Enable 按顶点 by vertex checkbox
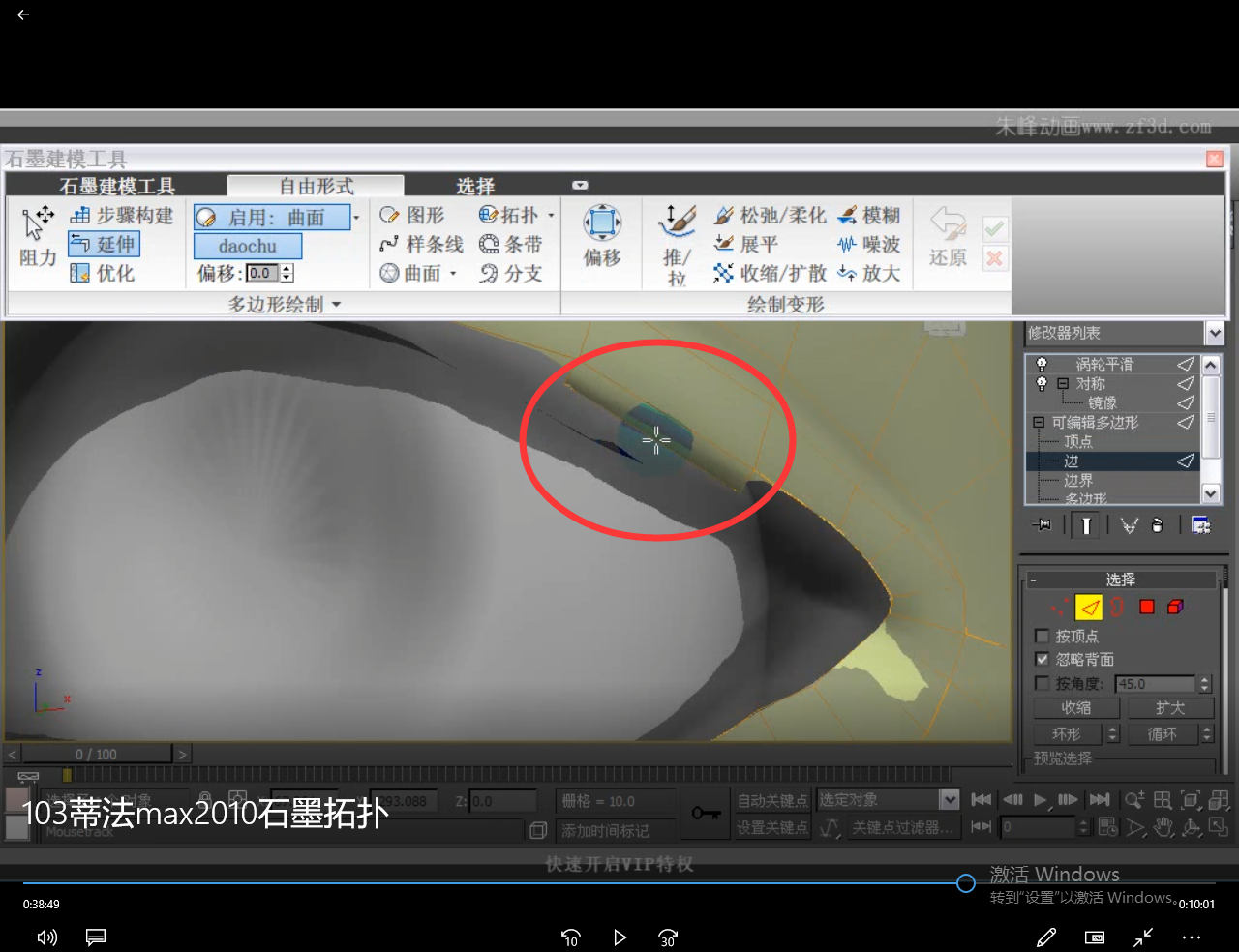The width and height of the screenshot is (1239, 952). click(x=1043, y=636)
